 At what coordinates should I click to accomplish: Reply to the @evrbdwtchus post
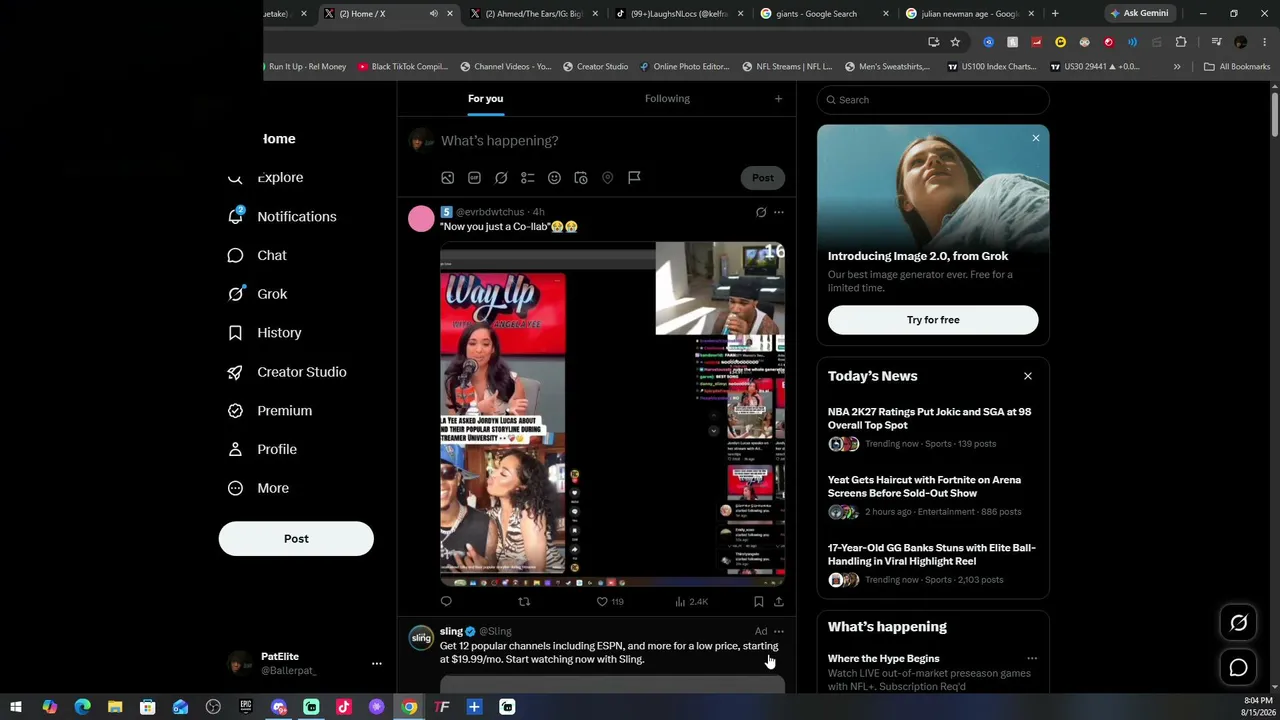click(x=446, y=602)
